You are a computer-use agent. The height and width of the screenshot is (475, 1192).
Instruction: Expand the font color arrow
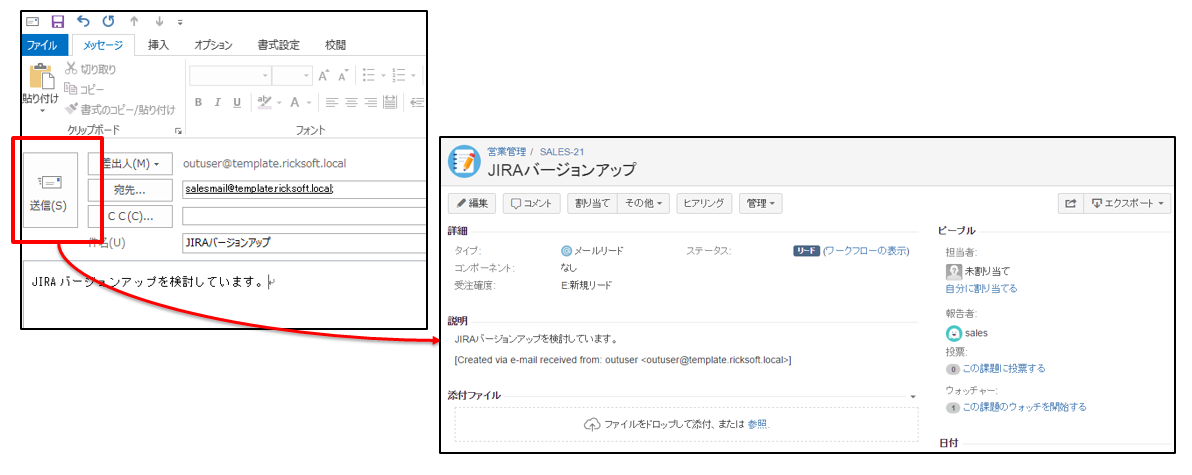tap(309, 103)
